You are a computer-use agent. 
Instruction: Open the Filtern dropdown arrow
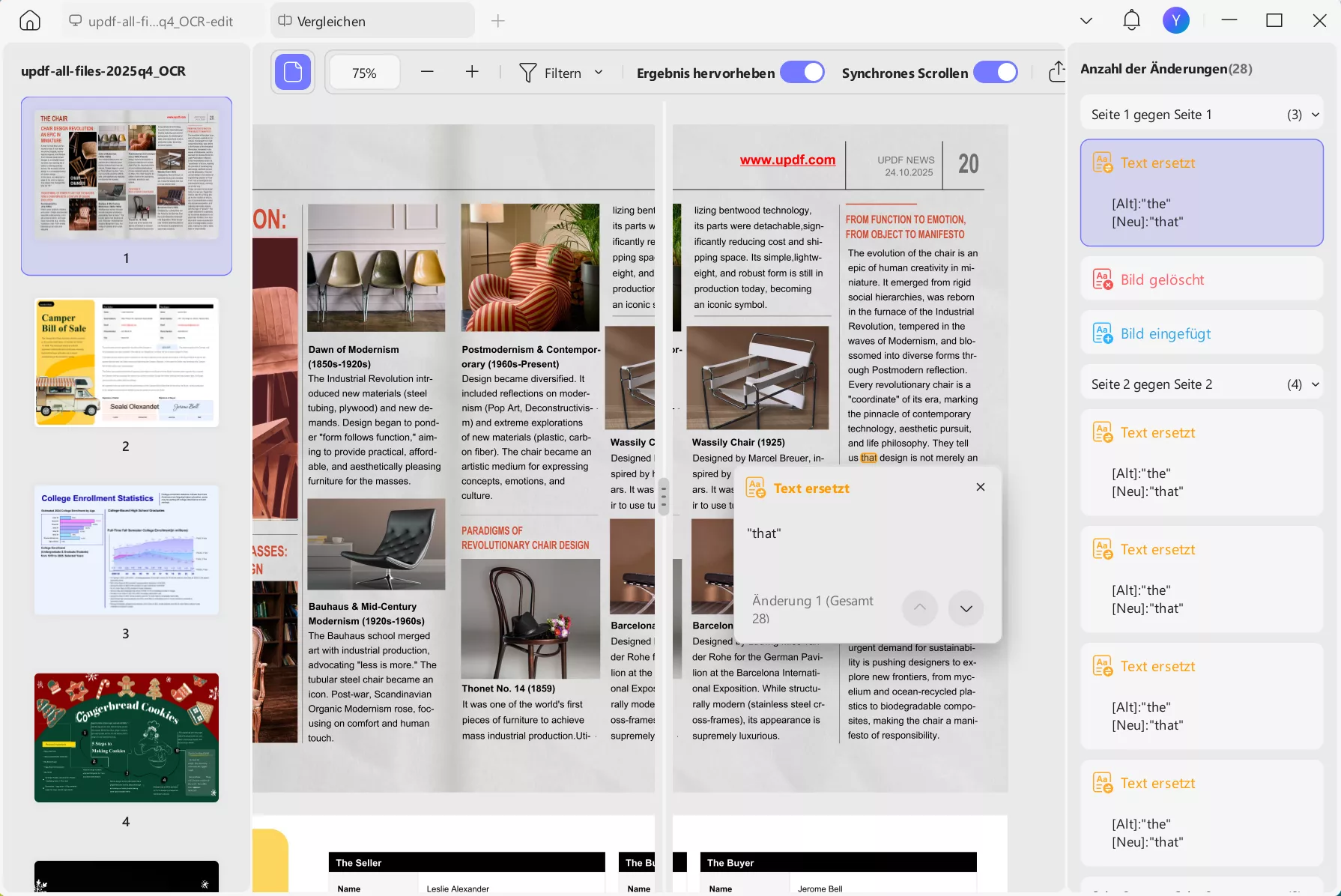pos(599,72)
